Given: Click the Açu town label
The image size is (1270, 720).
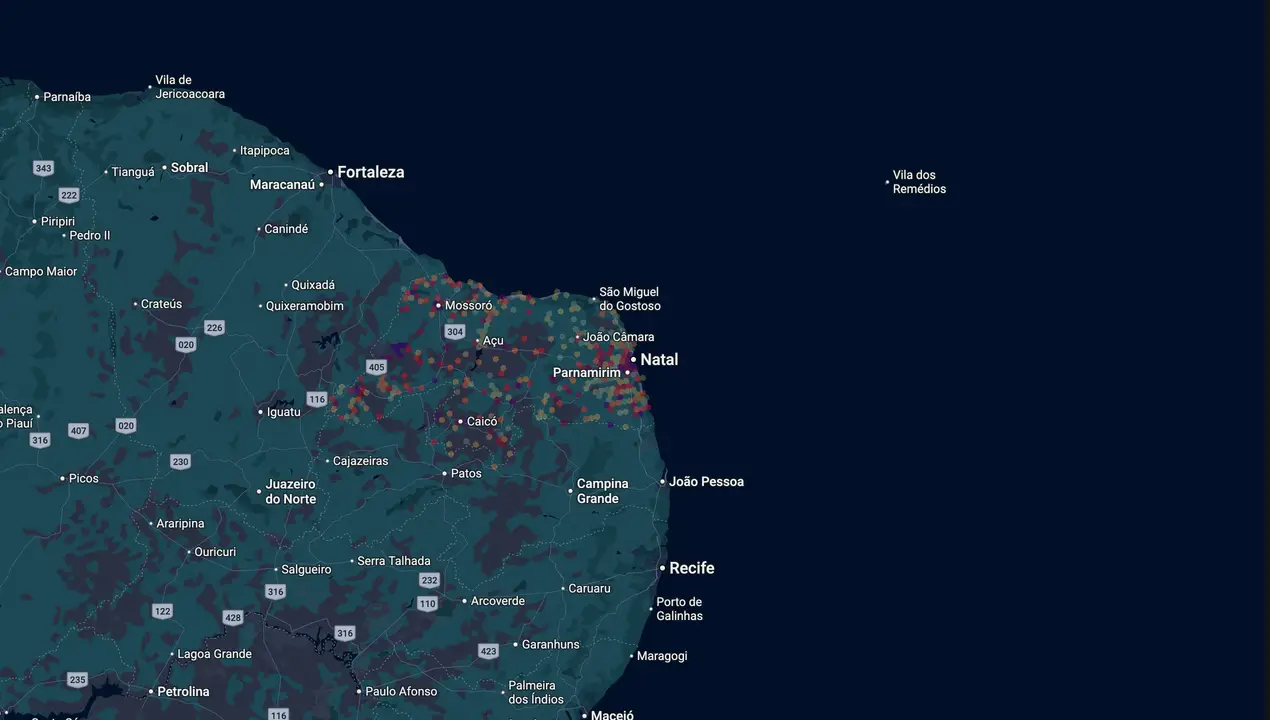Looking at the screenshot, I should tap(493, 341).
